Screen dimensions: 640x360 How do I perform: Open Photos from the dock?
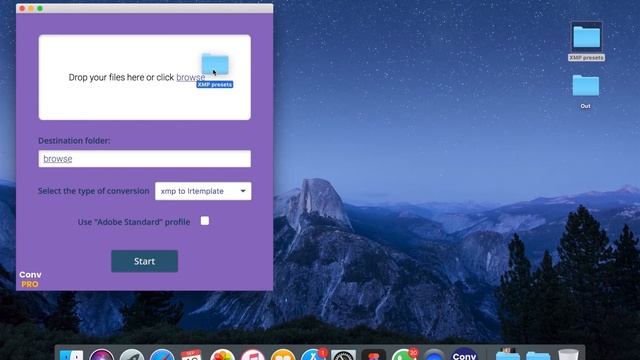pos(222,356)
